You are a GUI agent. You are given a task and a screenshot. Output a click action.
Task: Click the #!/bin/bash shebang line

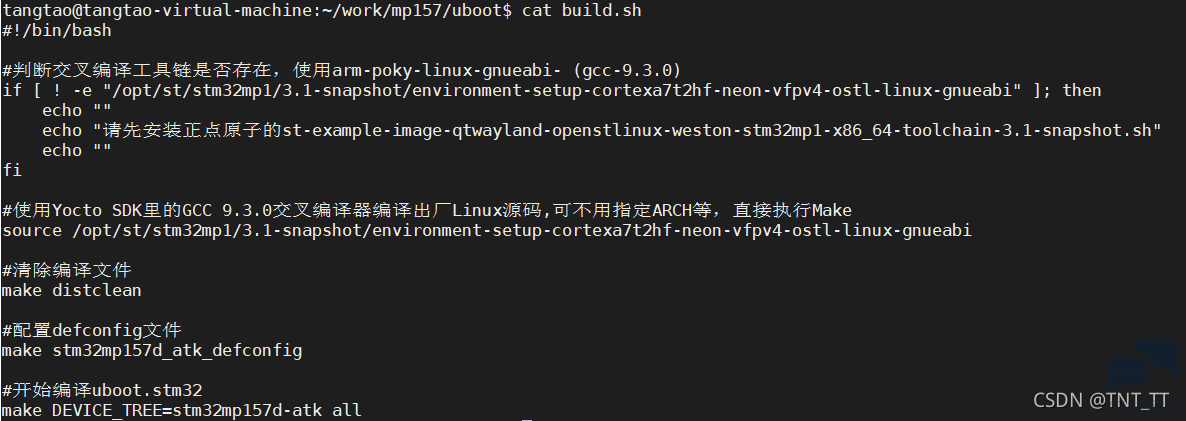pyautogui.click(x=57, y=31)
